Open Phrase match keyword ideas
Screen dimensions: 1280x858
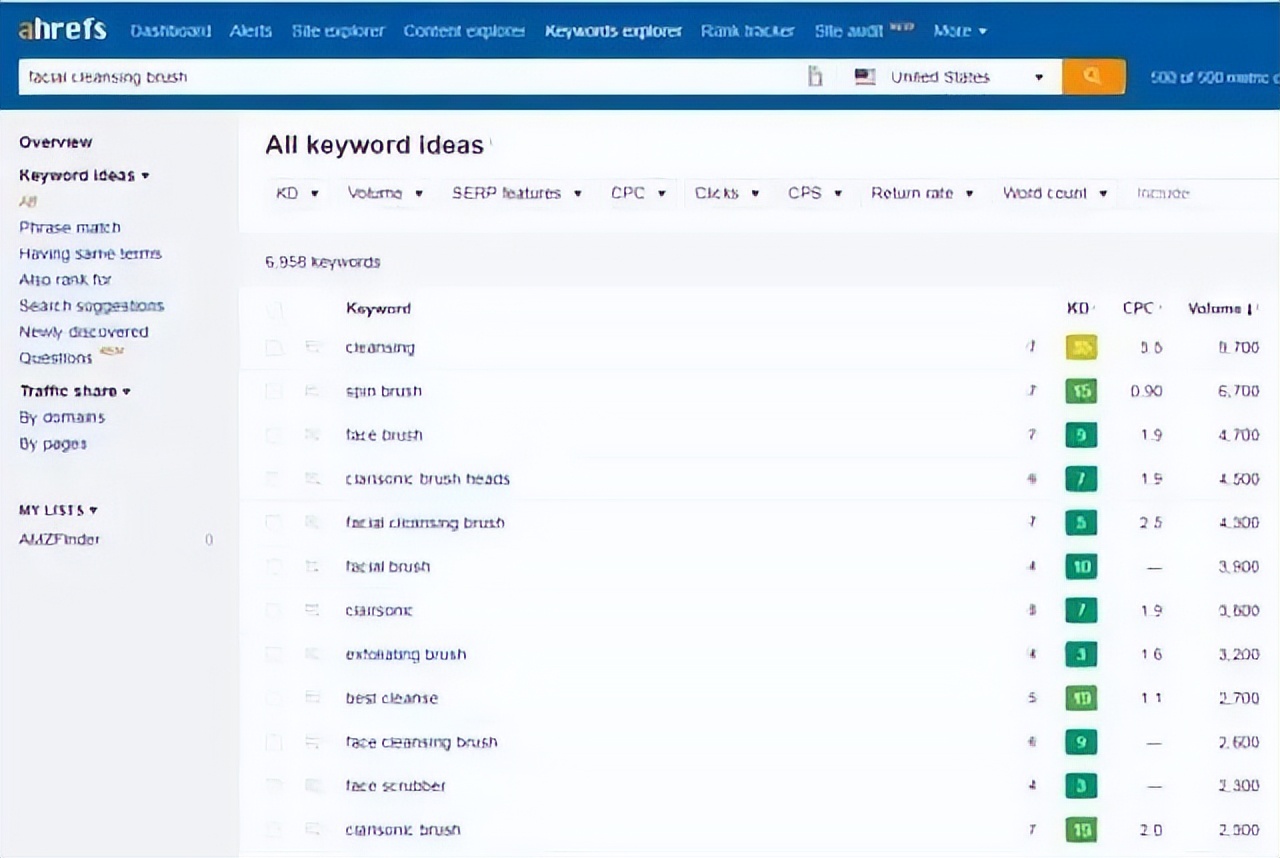point(70,227)
